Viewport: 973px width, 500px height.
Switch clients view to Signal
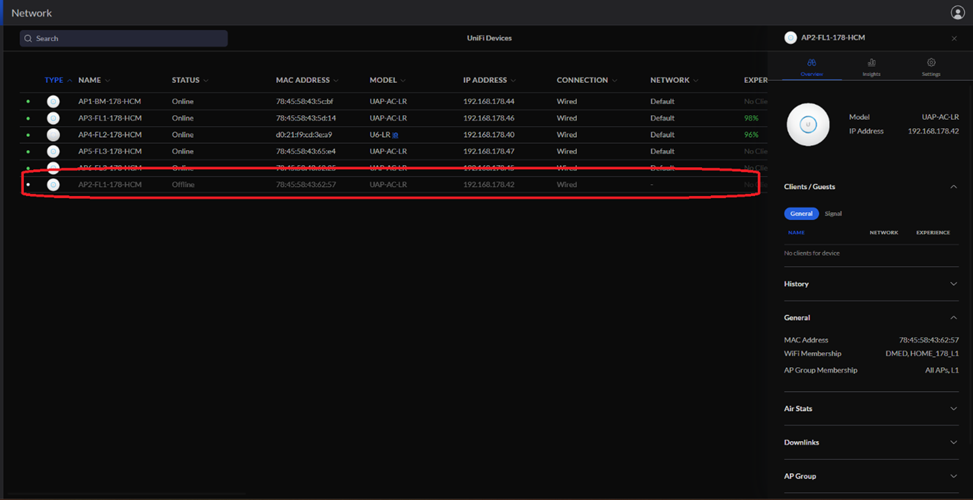(833, 213)
